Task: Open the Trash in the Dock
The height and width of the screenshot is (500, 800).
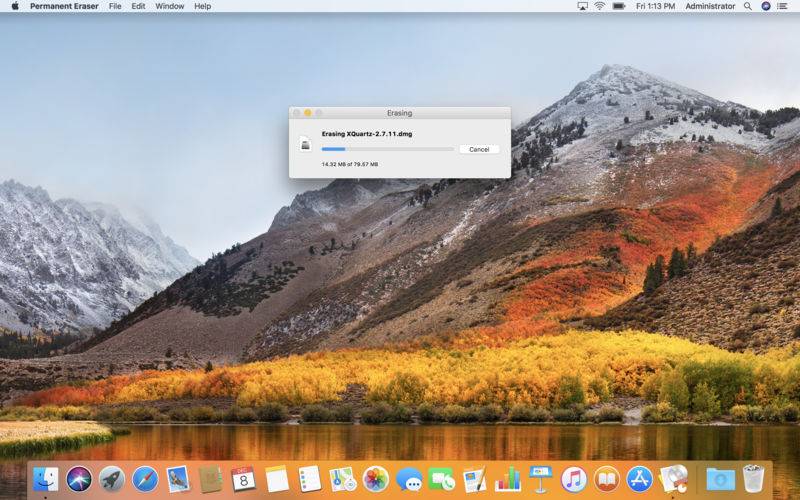Action: 754,479
